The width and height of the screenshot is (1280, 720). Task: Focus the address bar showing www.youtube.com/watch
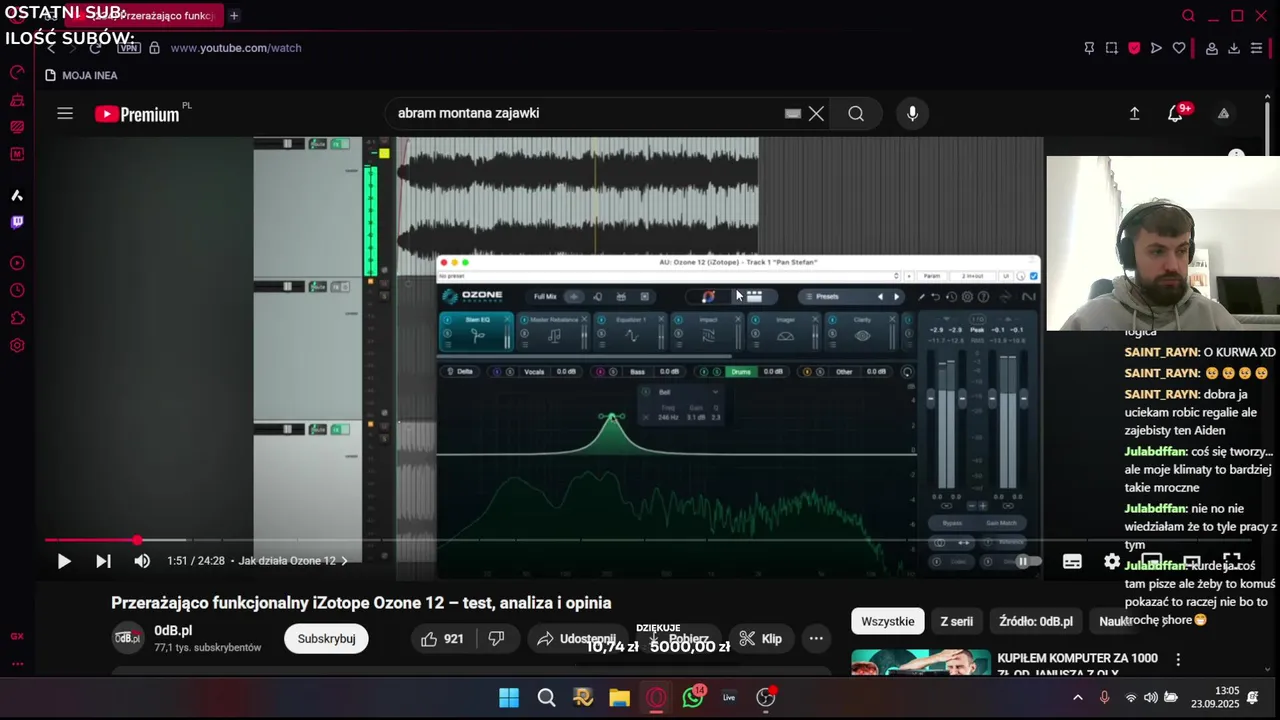236,48
